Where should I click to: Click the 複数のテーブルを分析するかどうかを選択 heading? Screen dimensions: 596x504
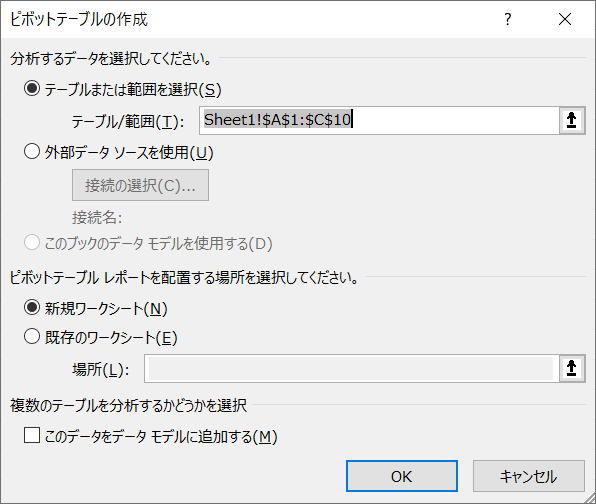(x=128, y=405)
